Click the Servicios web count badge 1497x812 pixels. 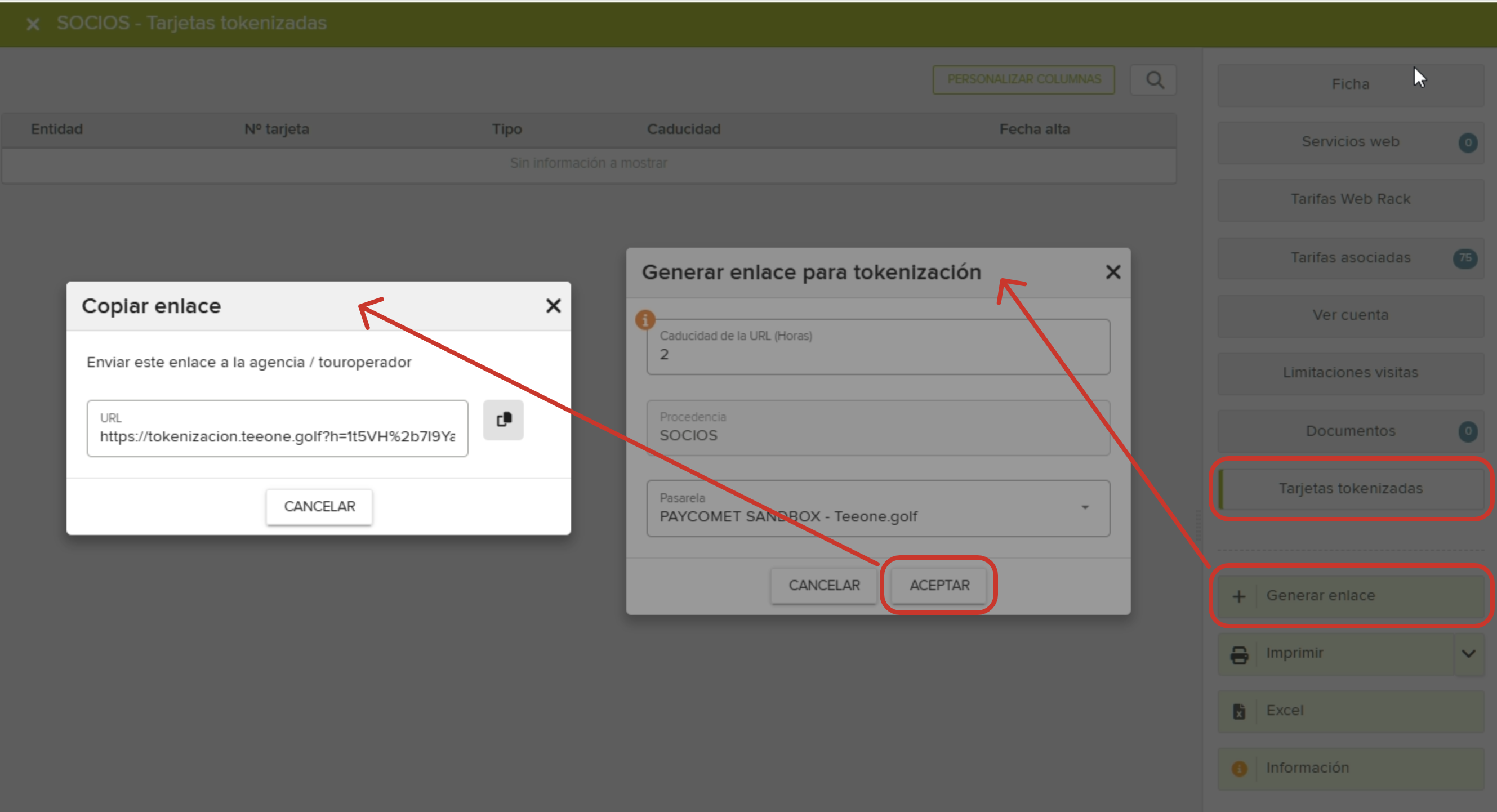click(x=1468, y=142)
